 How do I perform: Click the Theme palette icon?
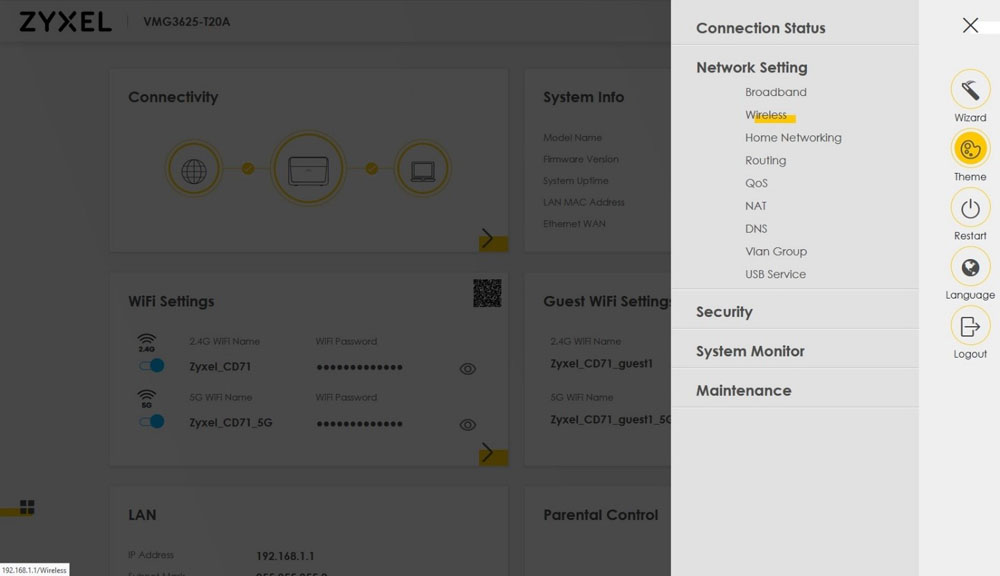[969, 150]
